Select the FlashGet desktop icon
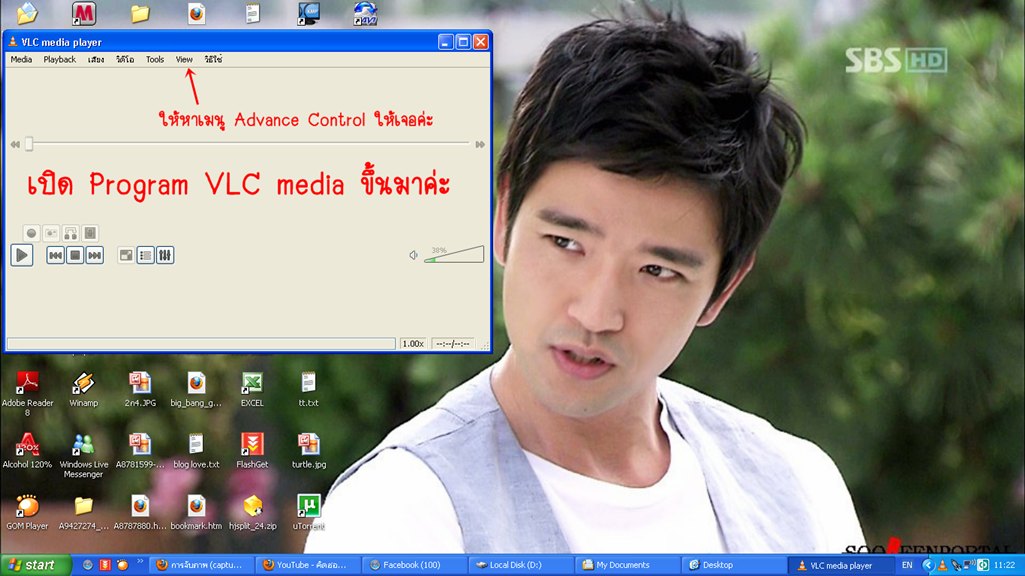1025x576 pixels. 252,451
